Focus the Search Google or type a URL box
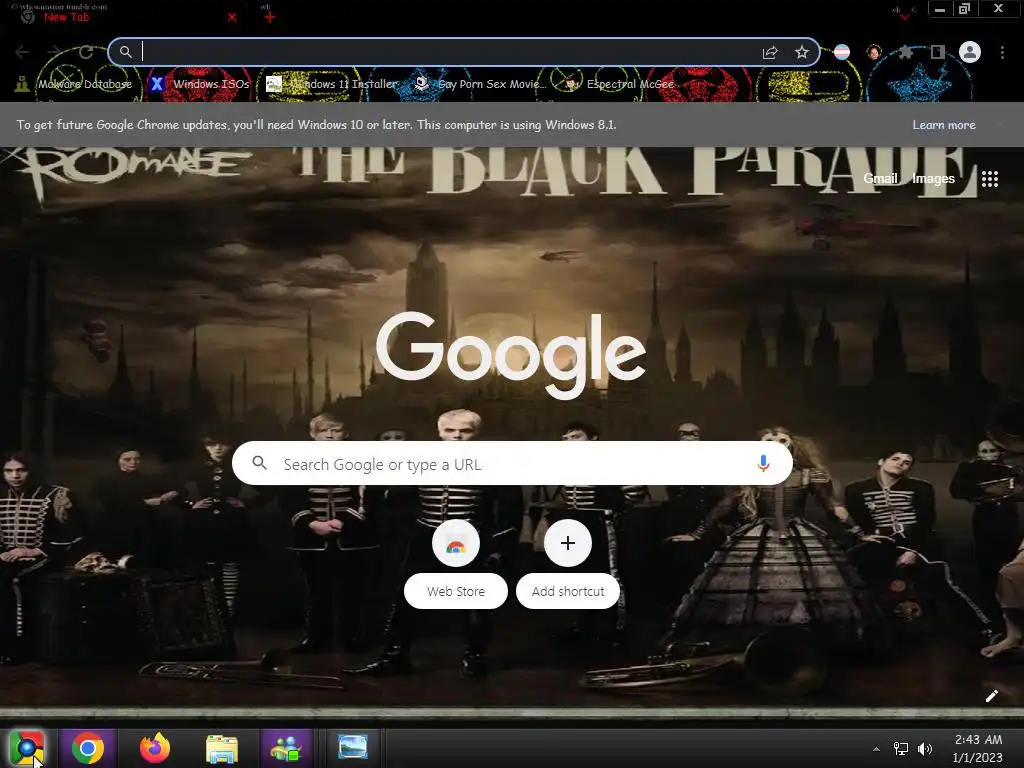Viewport: 1024px width, 768px height. tap(513, 463)
